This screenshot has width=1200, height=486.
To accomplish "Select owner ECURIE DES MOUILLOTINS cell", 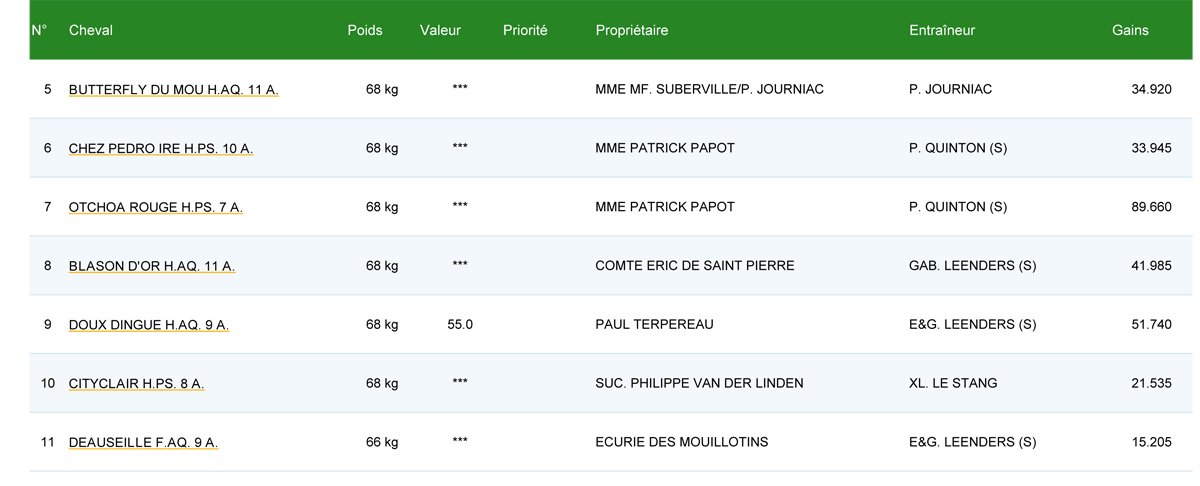I will (682, 442).
